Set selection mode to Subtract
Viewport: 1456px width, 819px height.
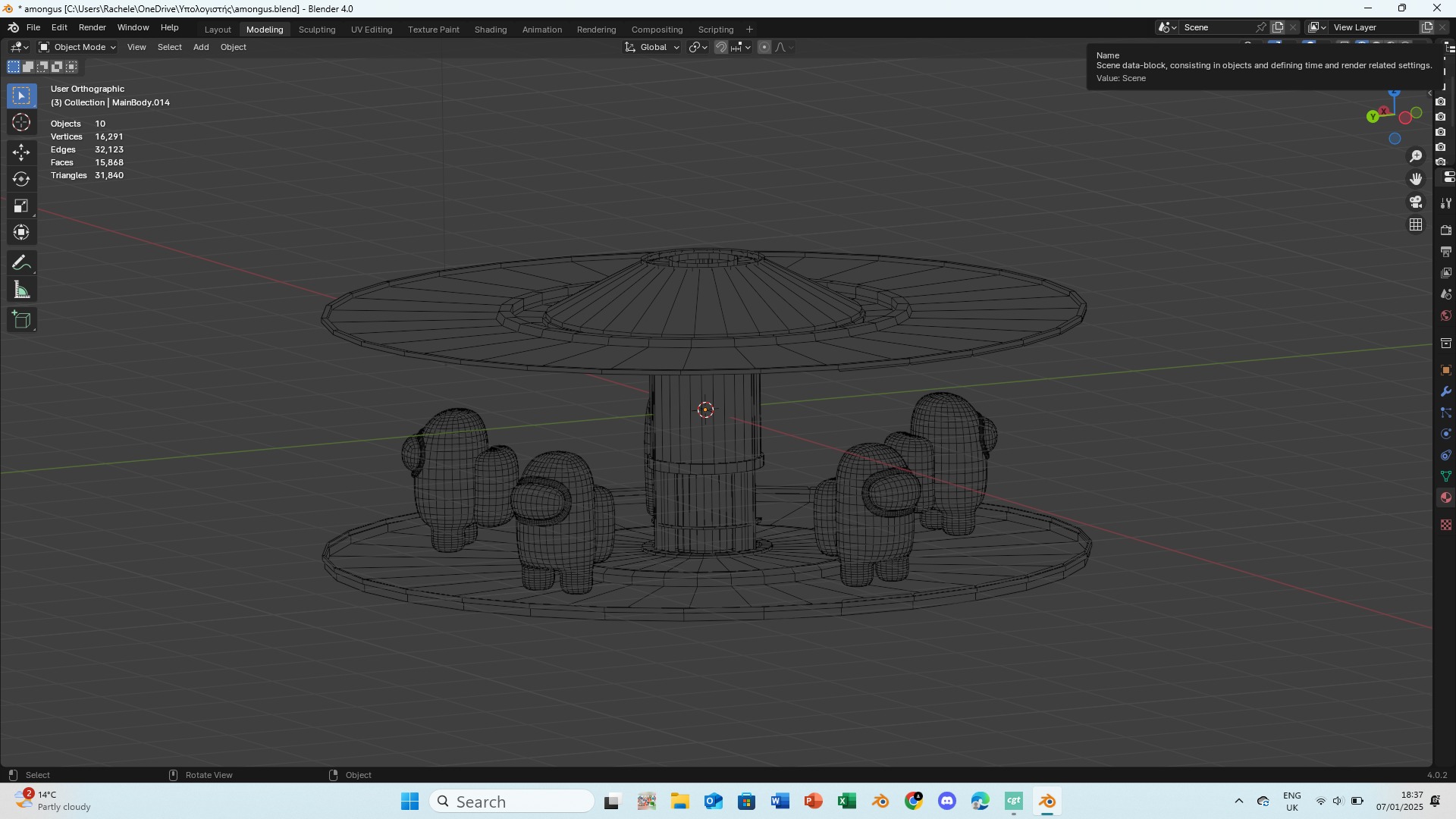[42, 67]
